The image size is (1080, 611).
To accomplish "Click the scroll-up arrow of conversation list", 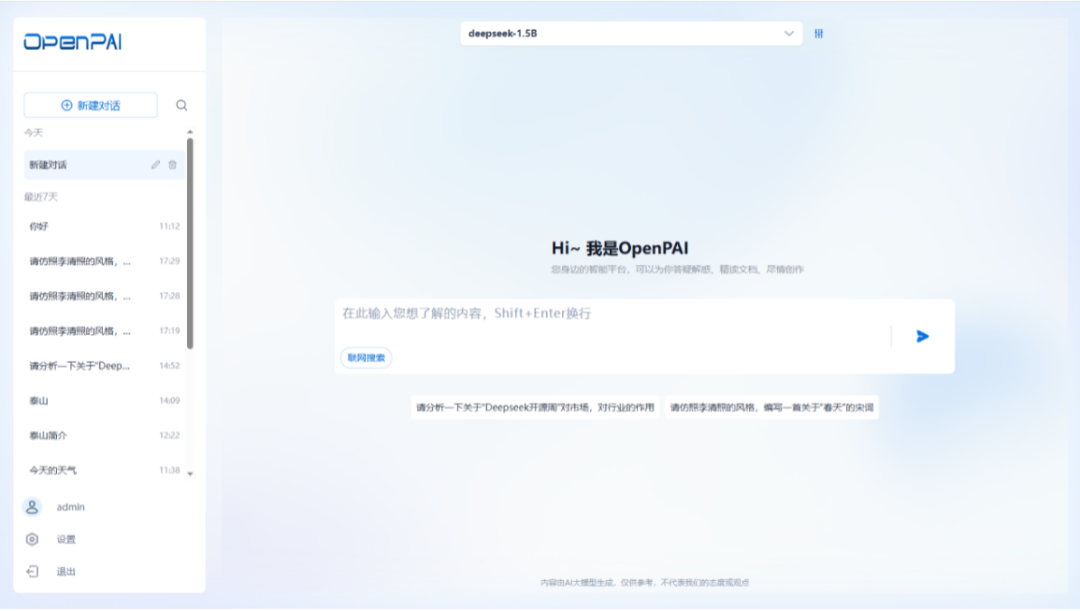I will [x=190, y=132].
